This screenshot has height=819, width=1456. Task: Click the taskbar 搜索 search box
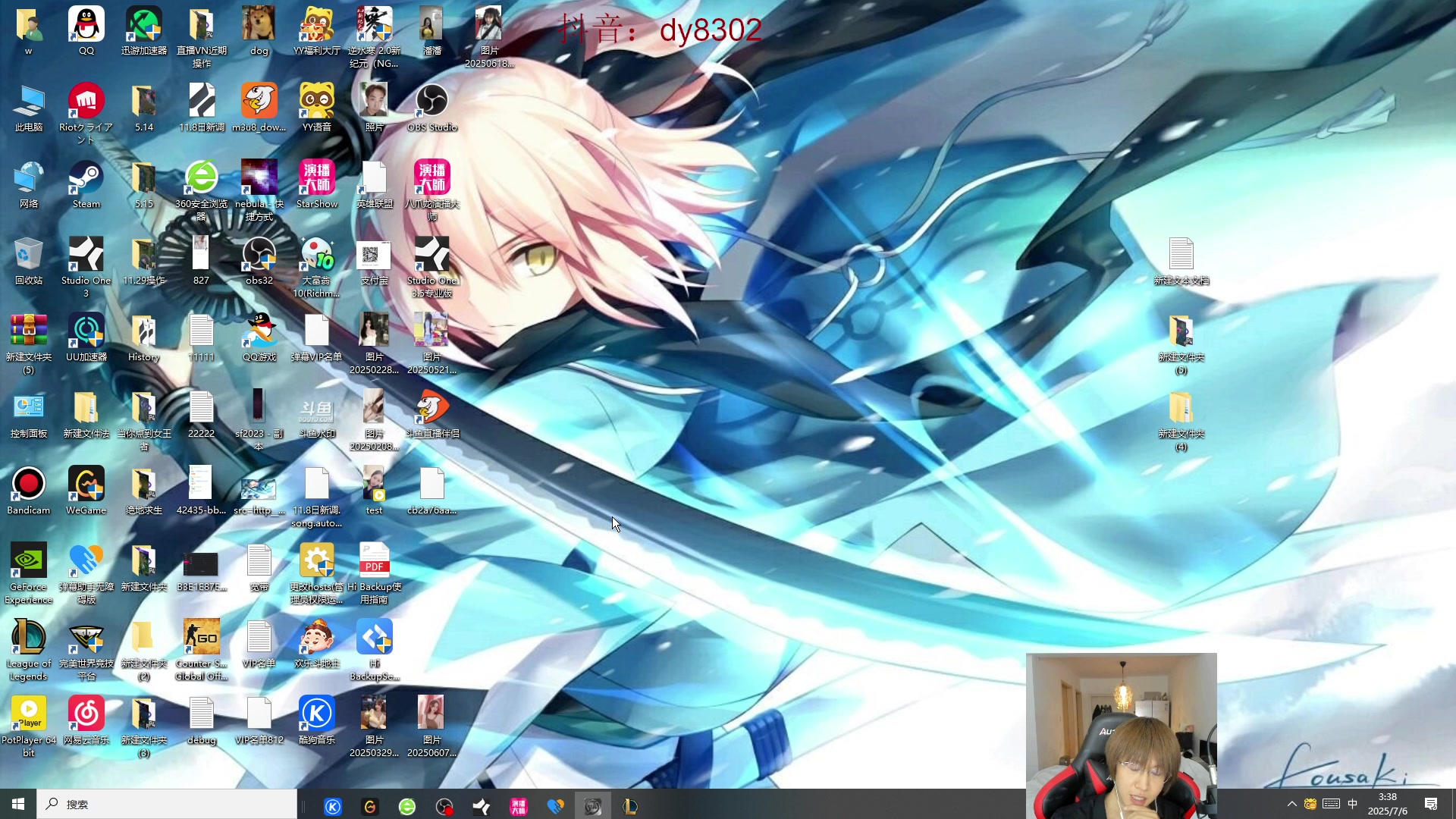click(x=167, y=804)
